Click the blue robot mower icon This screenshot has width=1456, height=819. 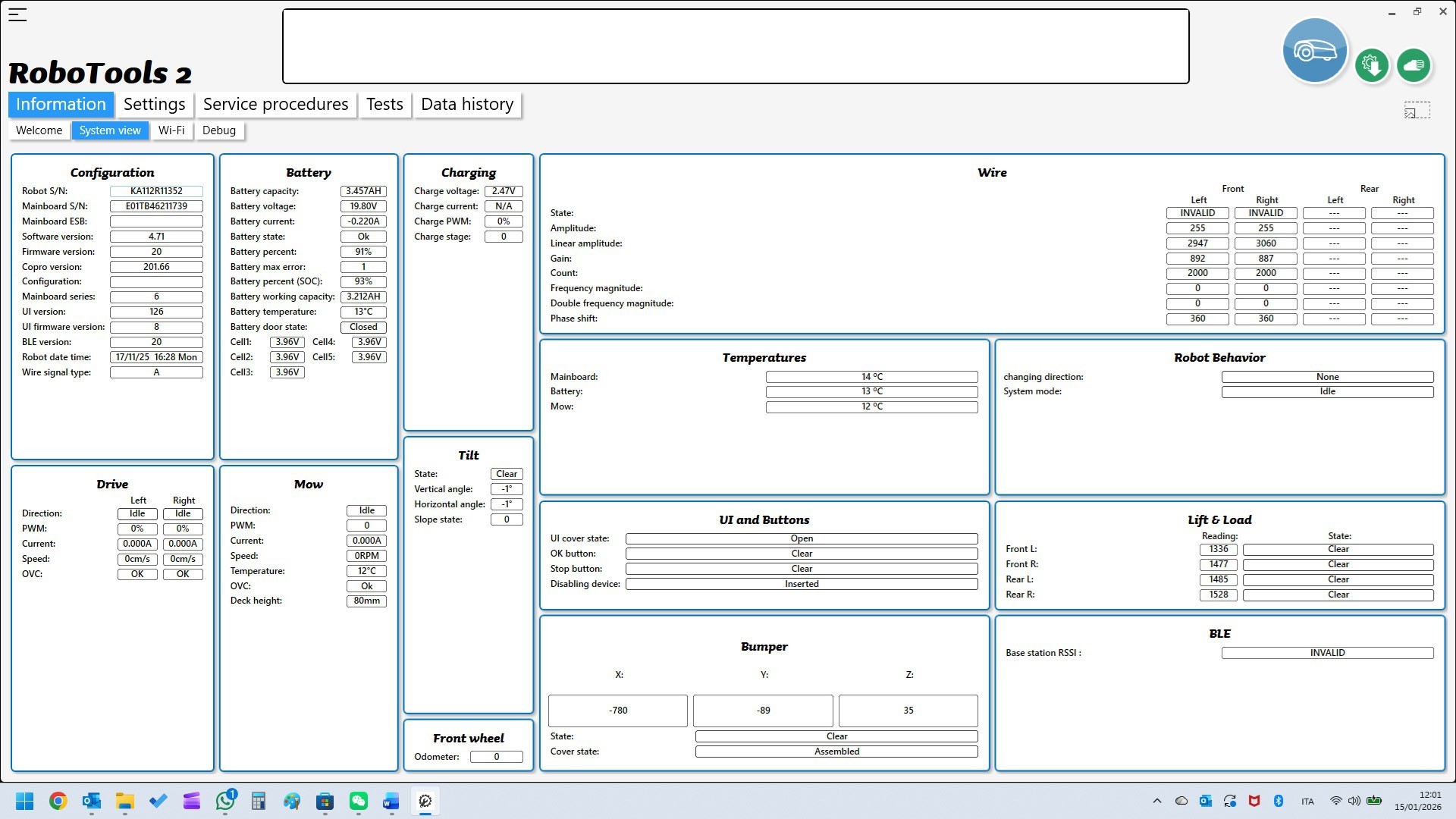(x=1314, y=51)
